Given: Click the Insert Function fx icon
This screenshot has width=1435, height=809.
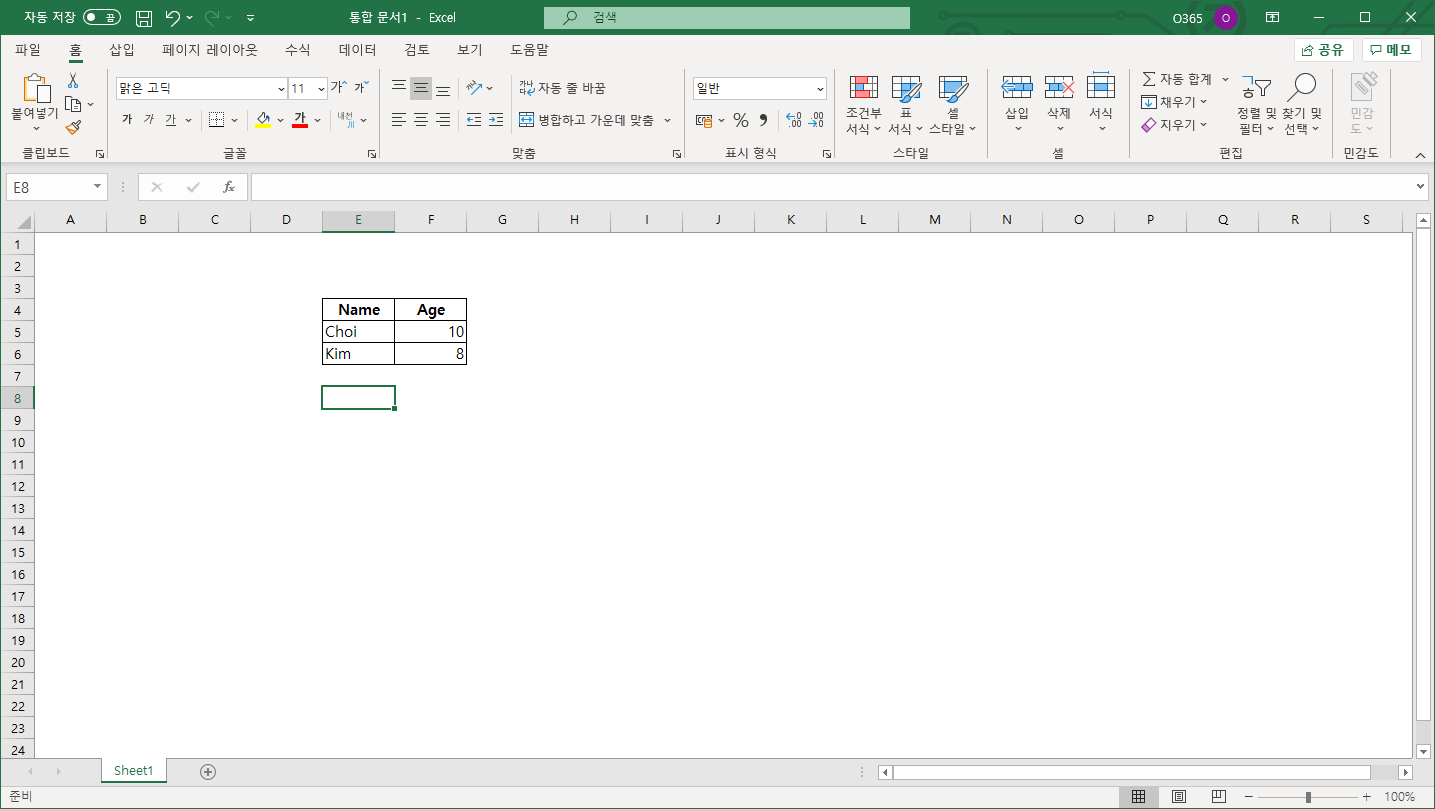Looking at the screenshot, I should [229, 187].
